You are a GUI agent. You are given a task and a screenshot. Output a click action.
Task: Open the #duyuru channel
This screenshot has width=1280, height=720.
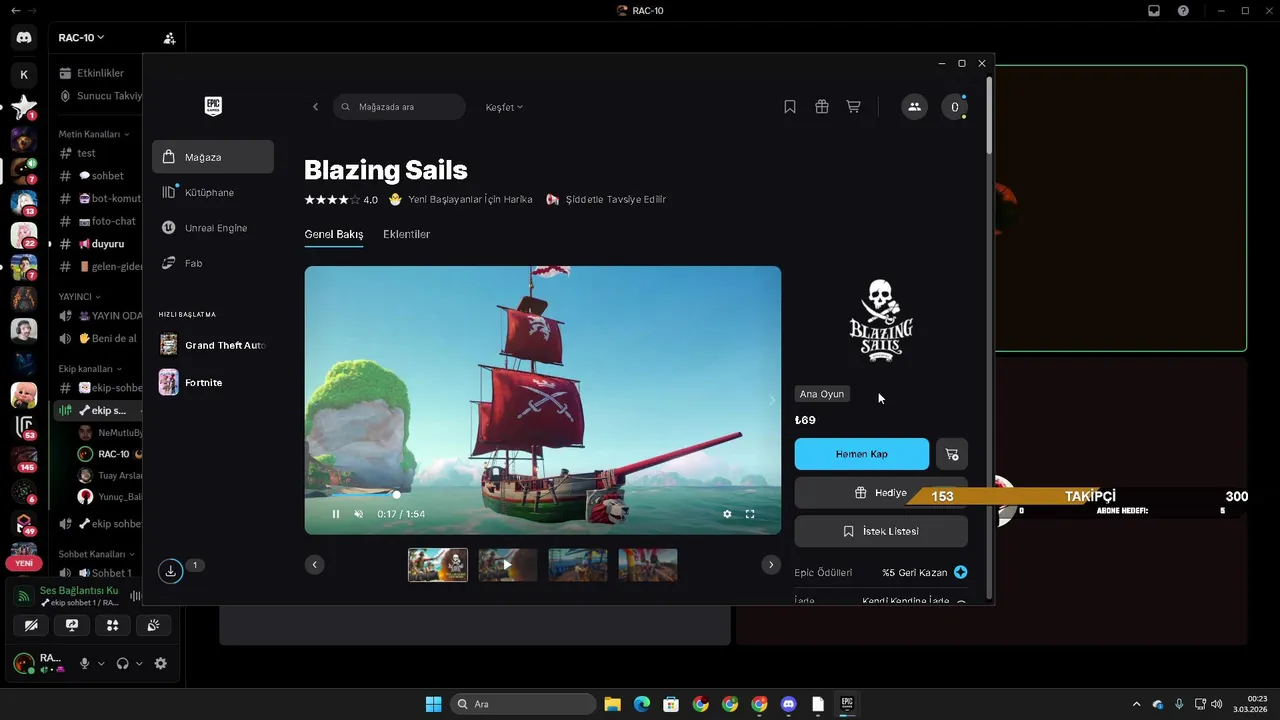98,244
